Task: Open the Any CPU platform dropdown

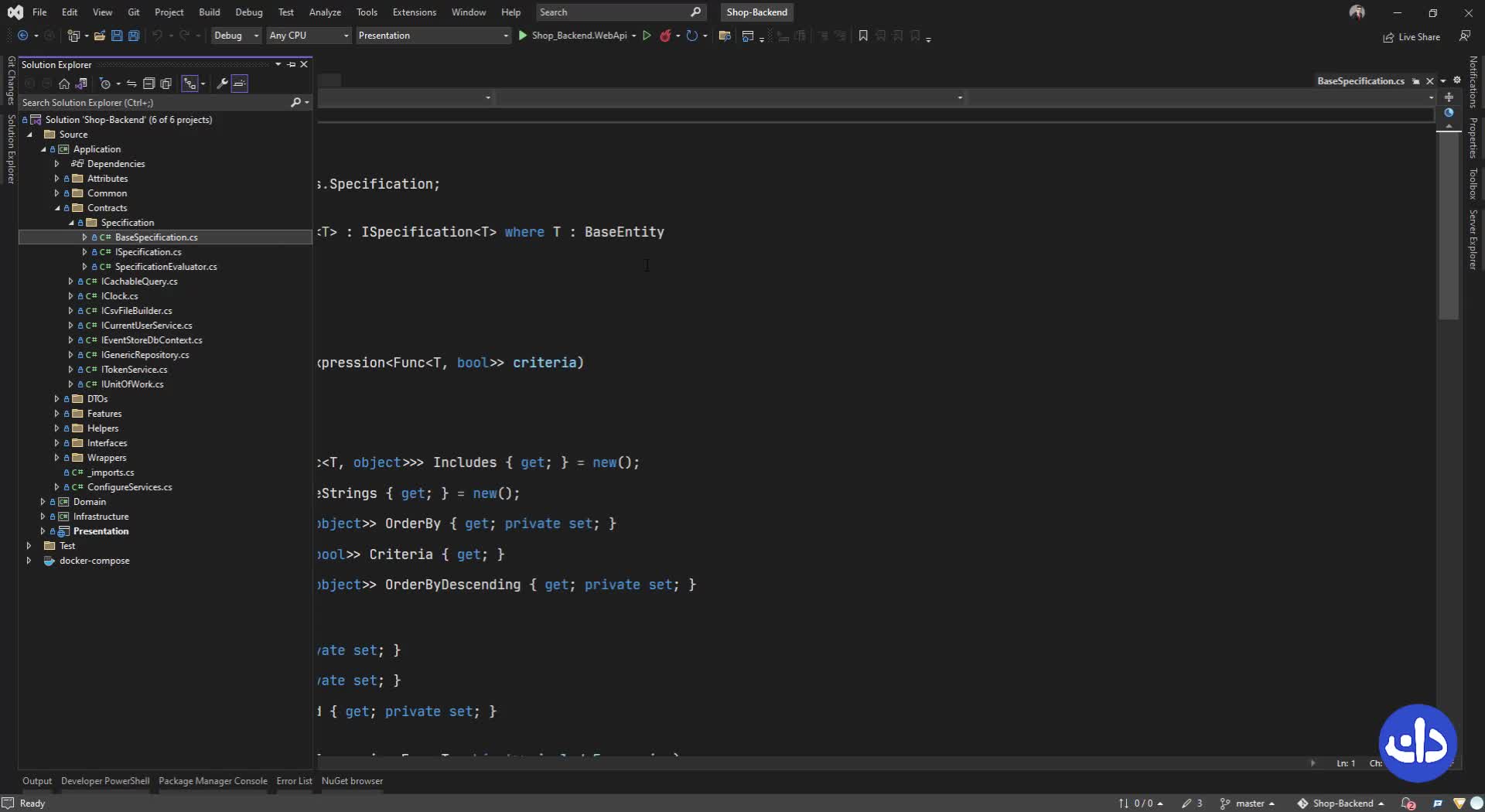Action: 309,36
